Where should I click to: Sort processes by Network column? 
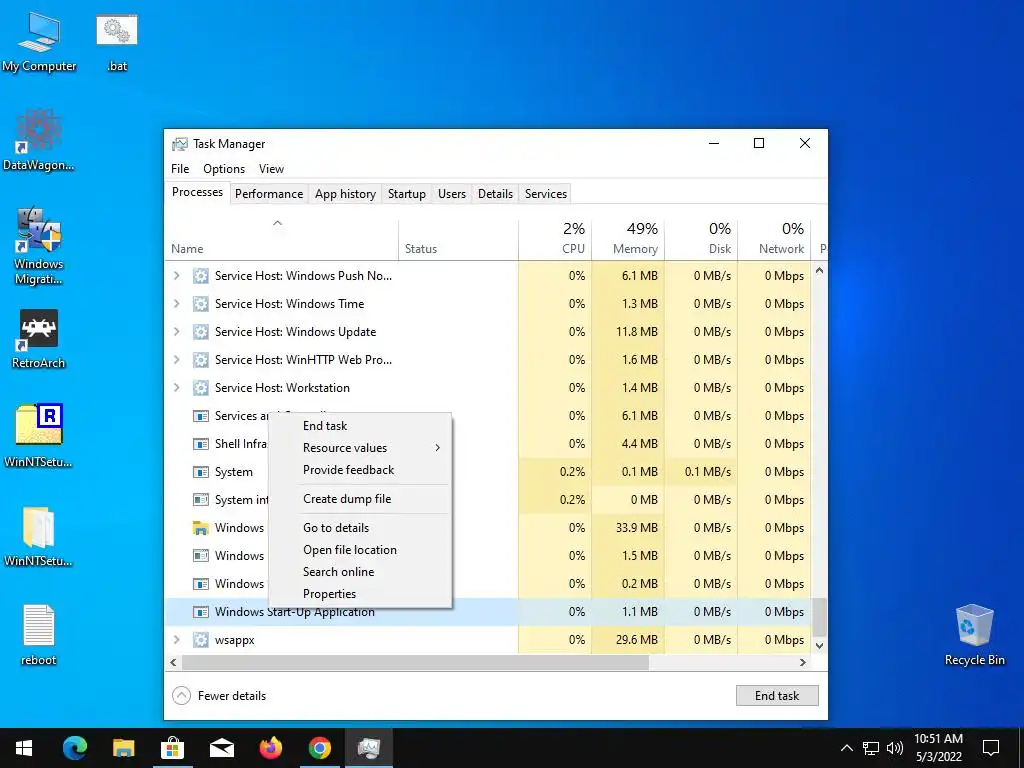[x=775, y=238]
